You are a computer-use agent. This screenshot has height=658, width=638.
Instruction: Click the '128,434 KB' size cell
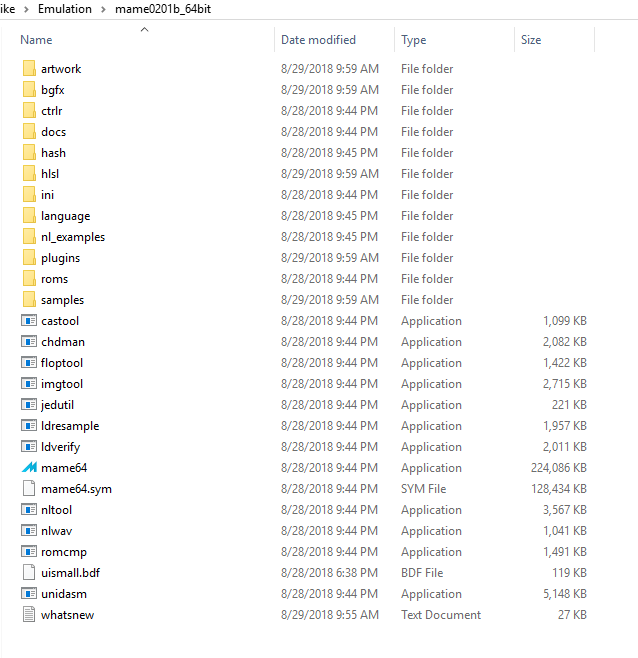(x=559, y=488)
